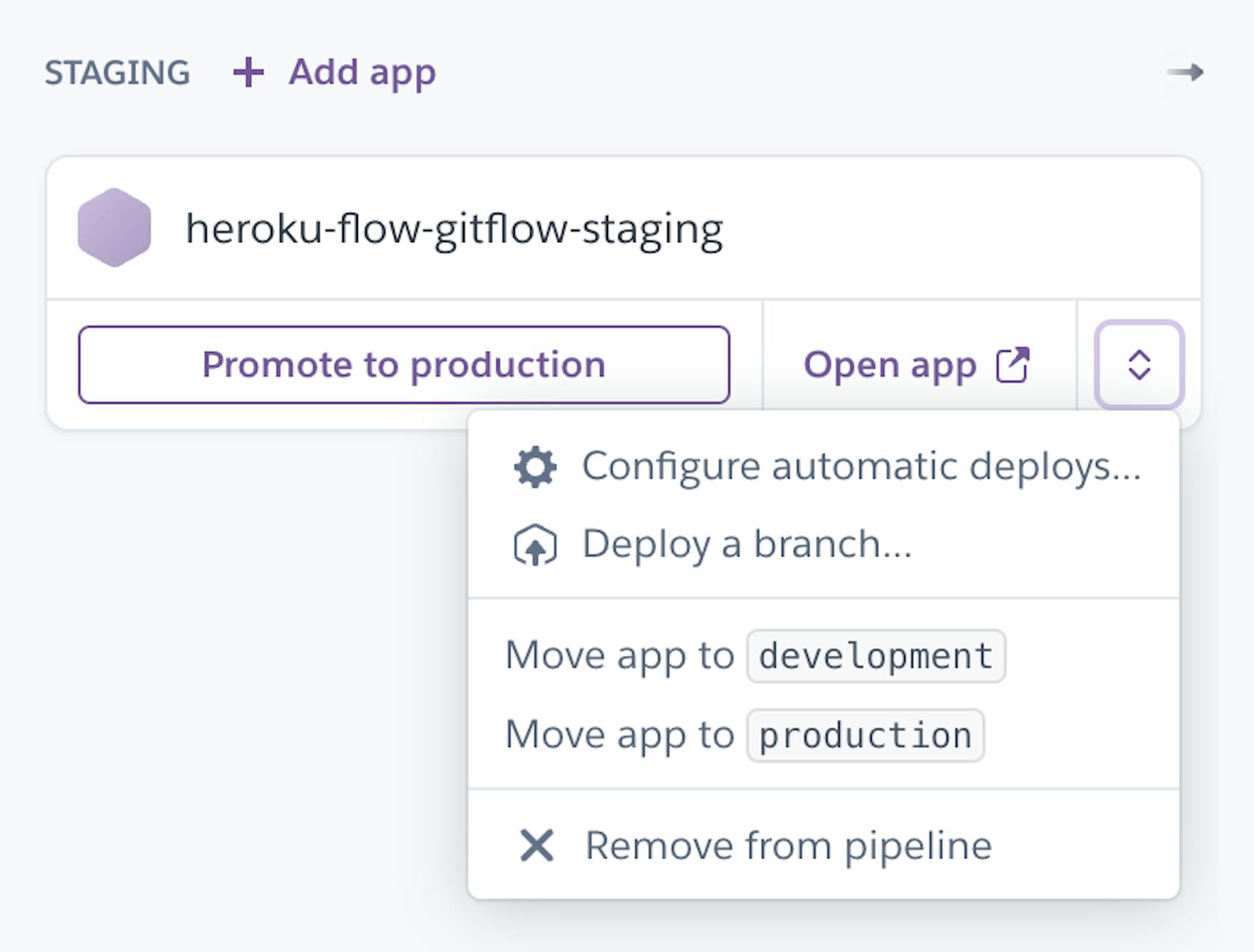Click the external link icon next to Open app
This screenshot has width=1254, height=952.
click(1012, 364)
